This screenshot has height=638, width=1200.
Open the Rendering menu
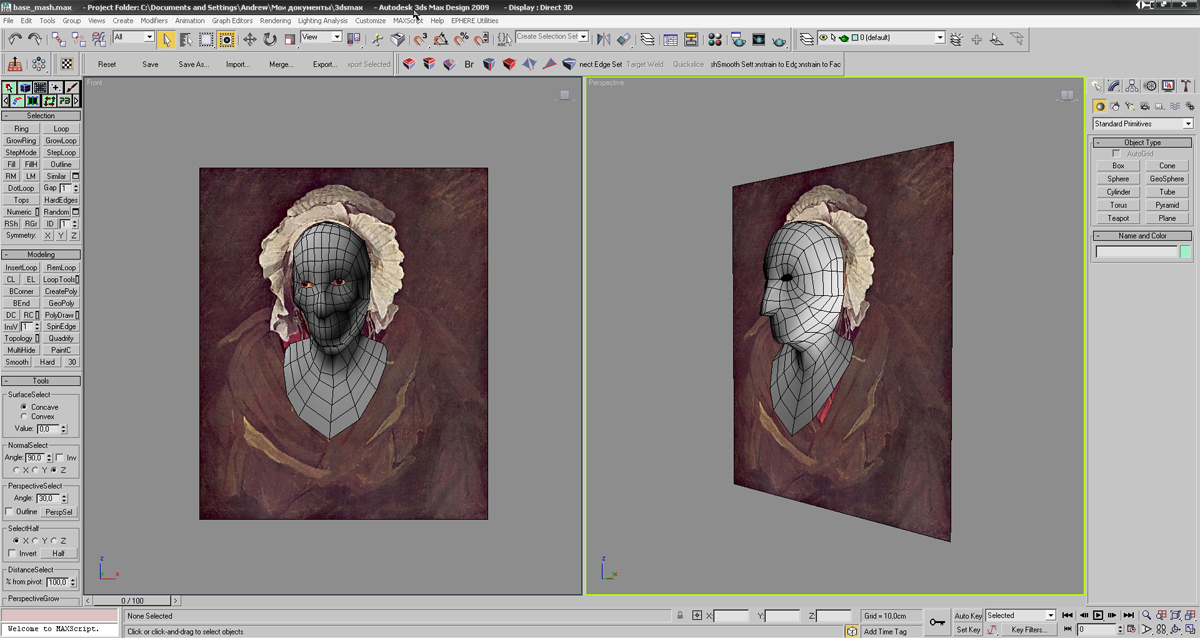[275, 20]
